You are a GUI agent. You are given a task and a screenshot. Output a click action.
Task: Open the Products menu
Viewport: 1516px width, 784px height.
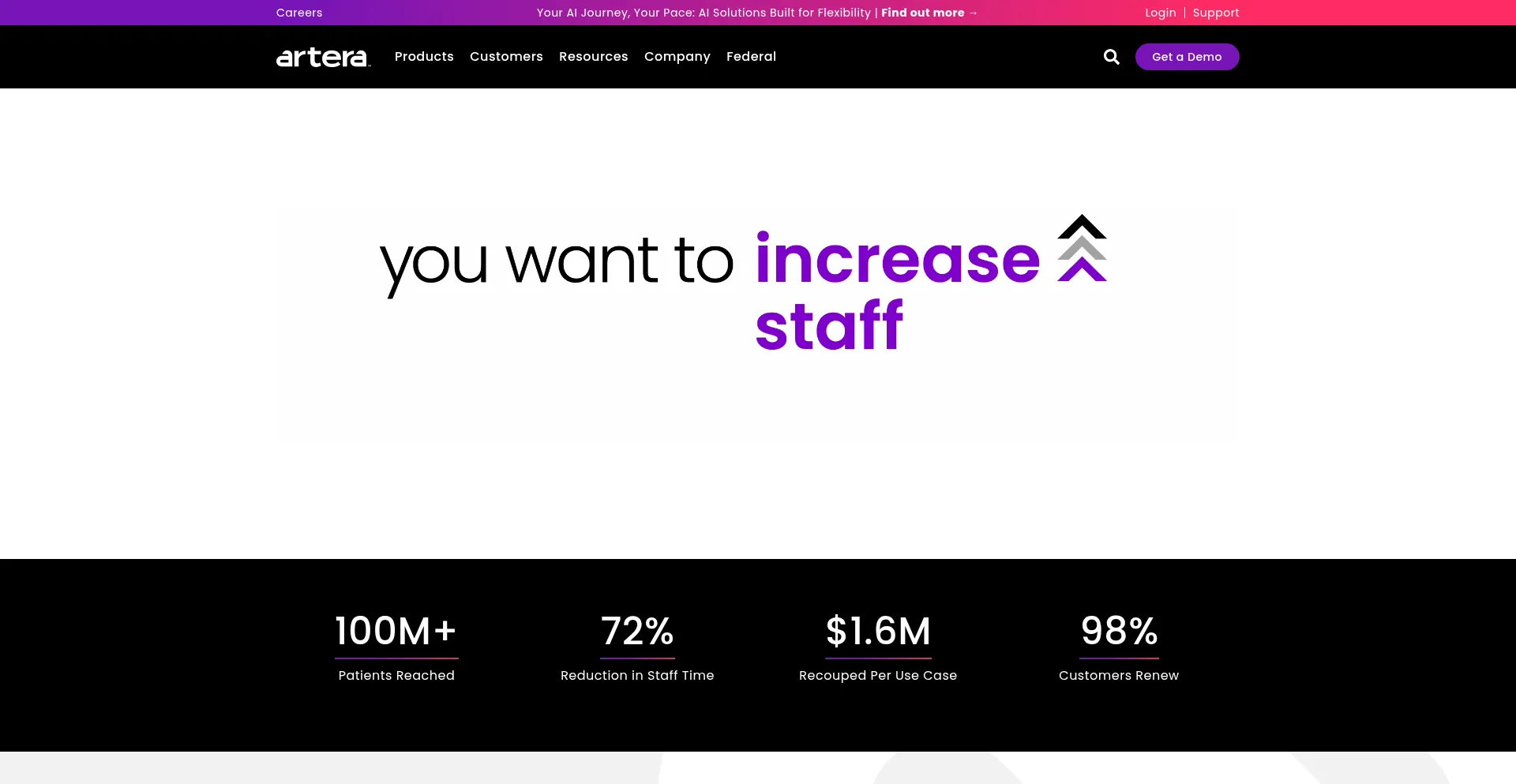pyautogui.click(x=424, y=57)
